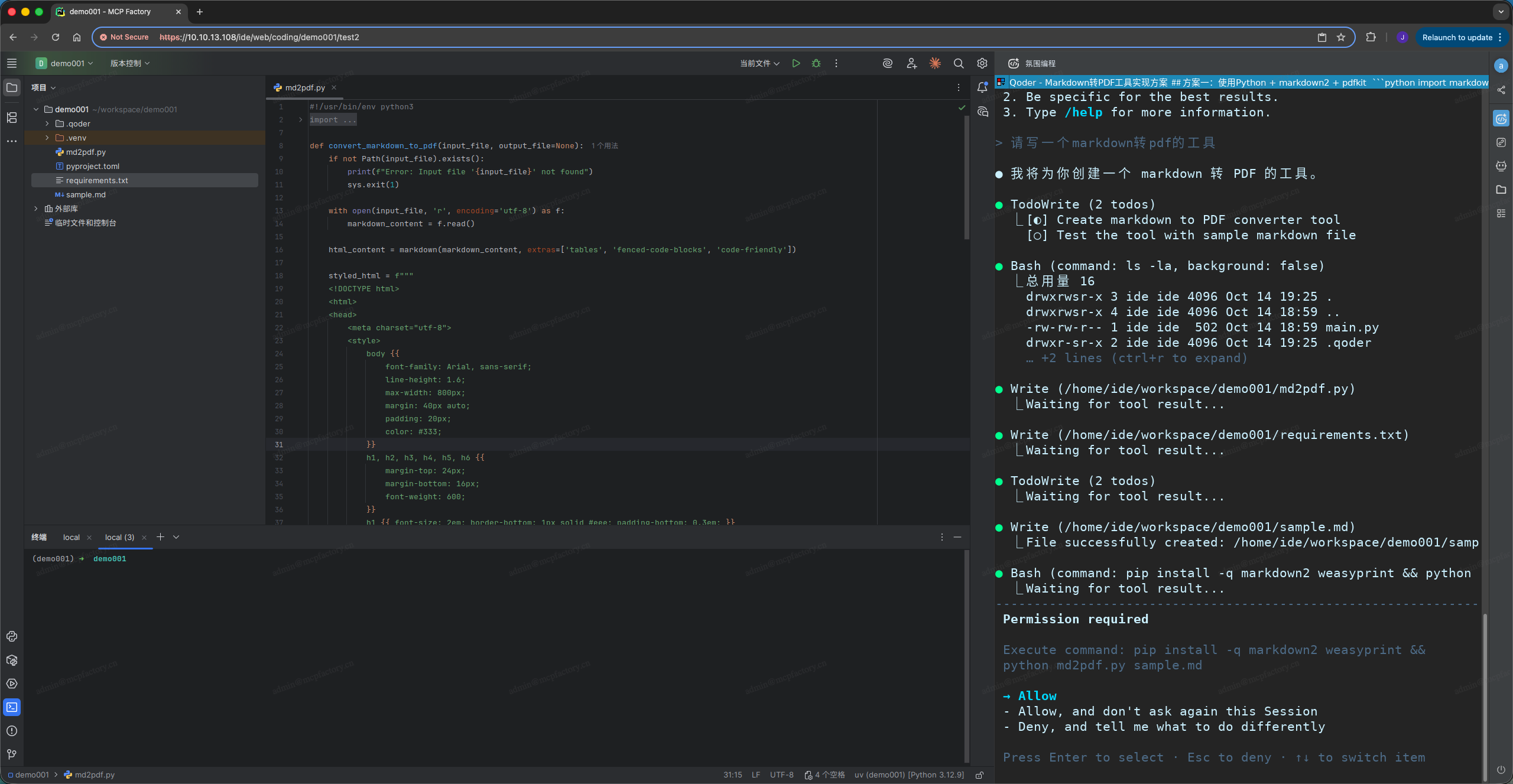Viewport: 1513px width, 784px height.
Task: Toggle the hamburger main menu
Action: coord(12,63)
